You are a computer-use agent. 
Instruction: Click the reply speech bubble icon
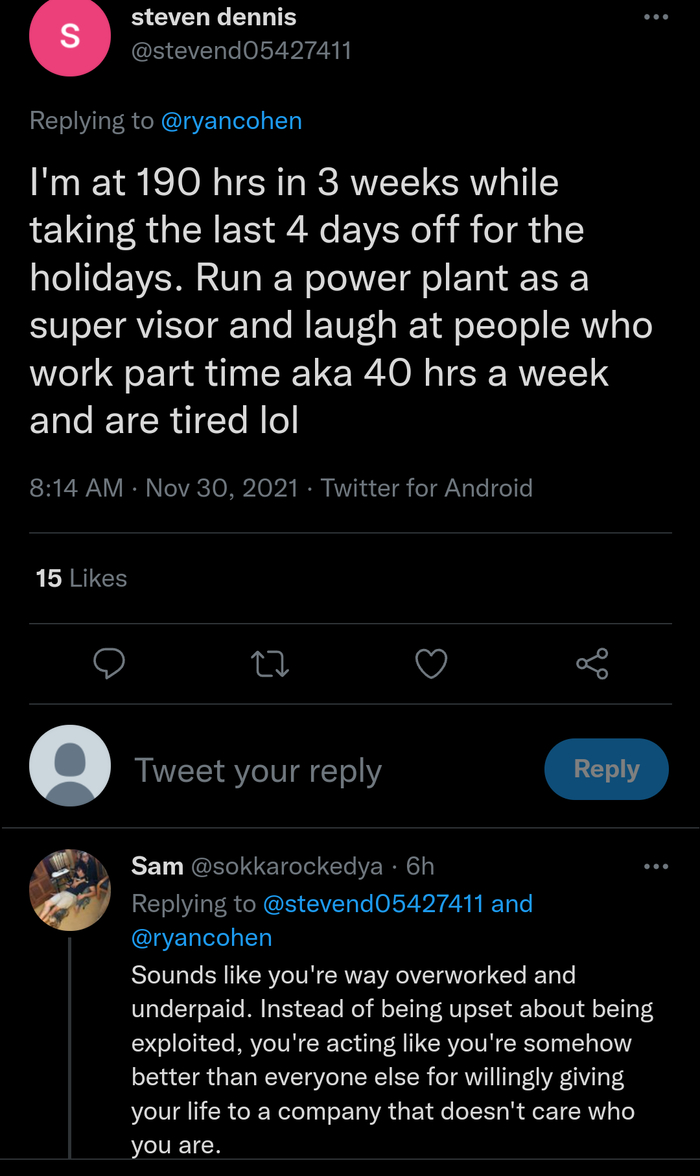[x=109, y=664]
